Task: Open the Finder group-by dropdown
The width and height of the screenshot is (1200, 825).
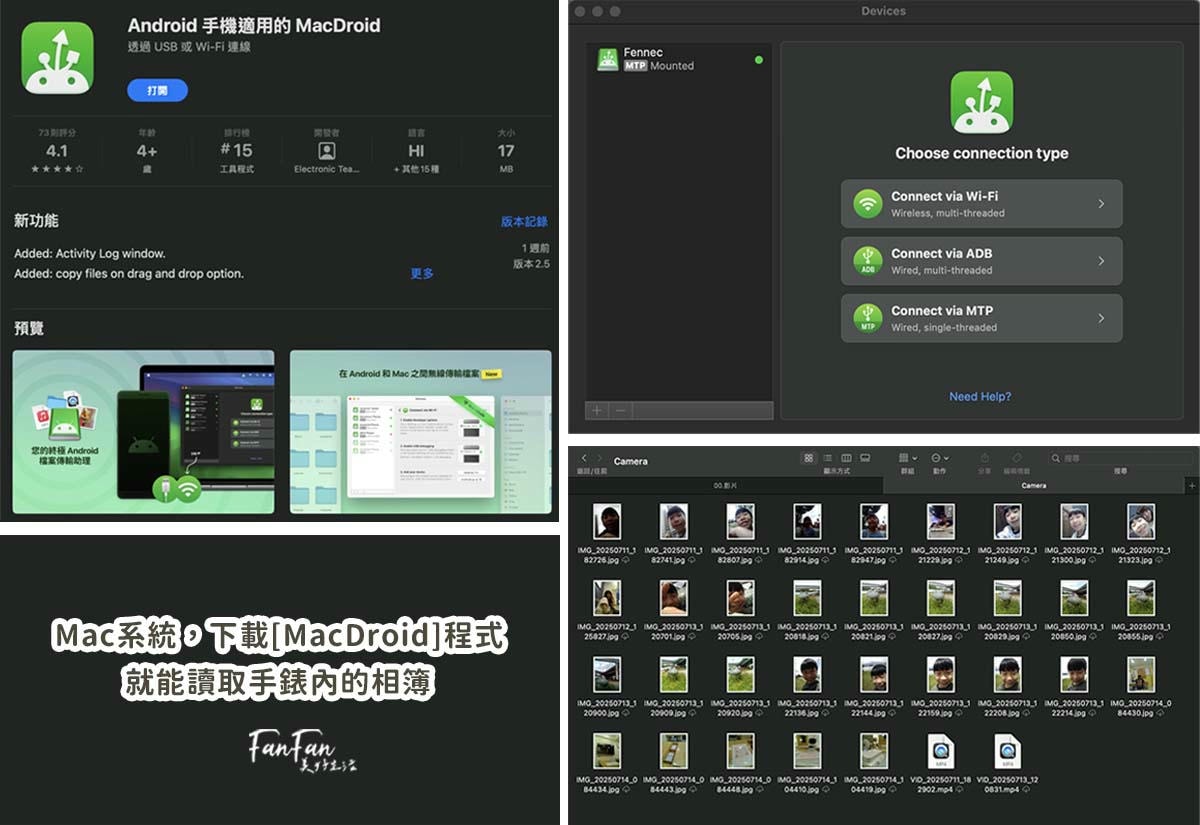Action: tap(908, 458)
